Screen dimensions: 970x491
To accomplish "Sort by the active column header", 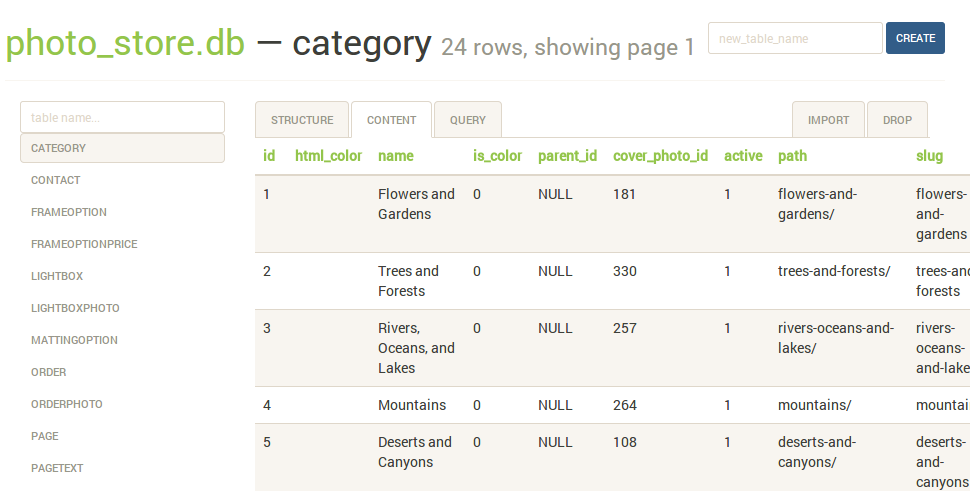I will [x=743, y=156].
